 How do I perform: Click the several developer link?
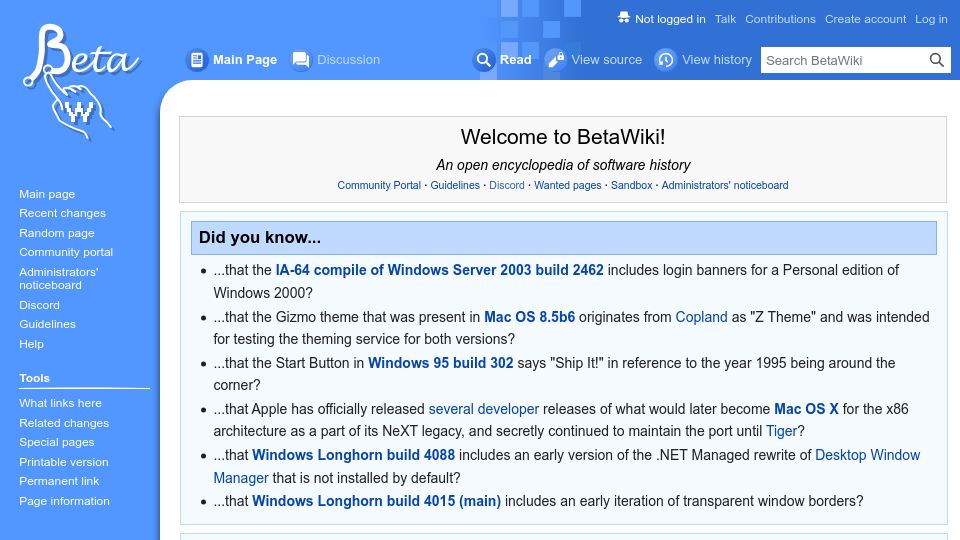pos(484,409)
